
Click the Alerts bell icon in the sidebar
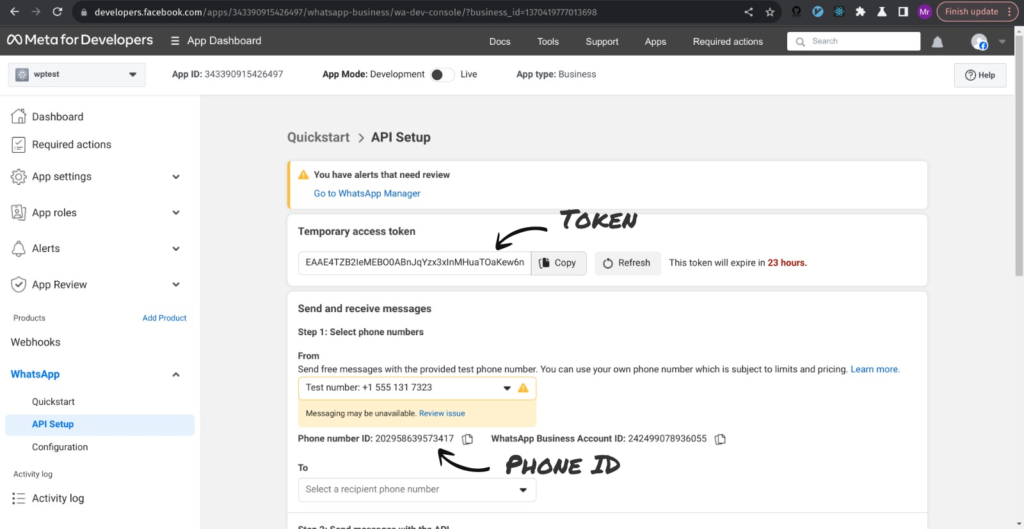point(19,248)
